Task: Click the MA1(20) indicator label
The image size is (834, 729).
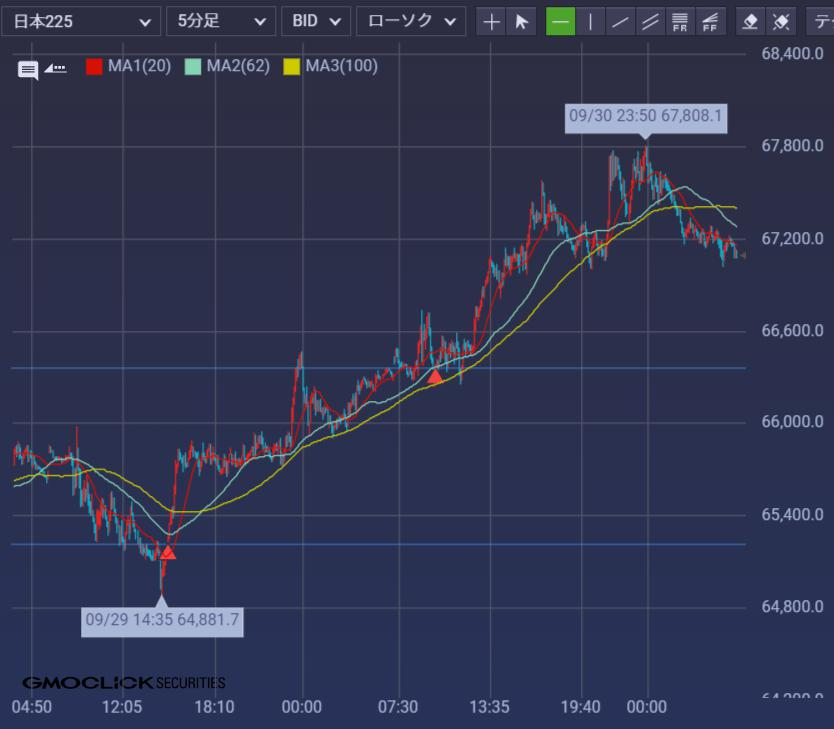Action: coord(139,66)
